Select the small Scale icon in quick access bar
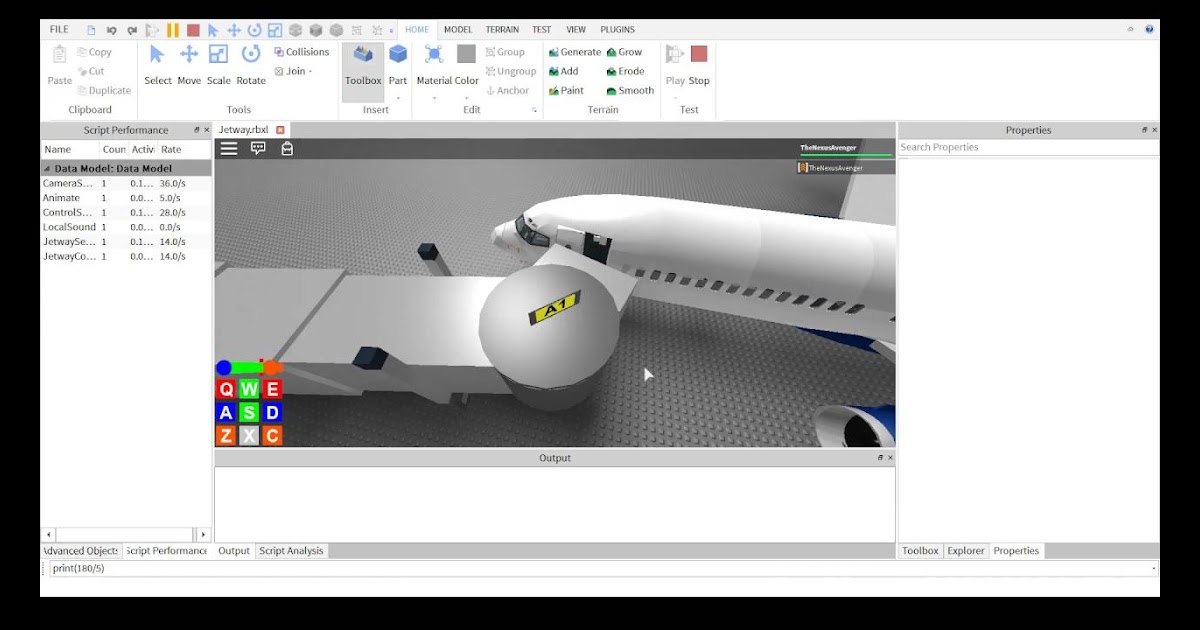 275,30
